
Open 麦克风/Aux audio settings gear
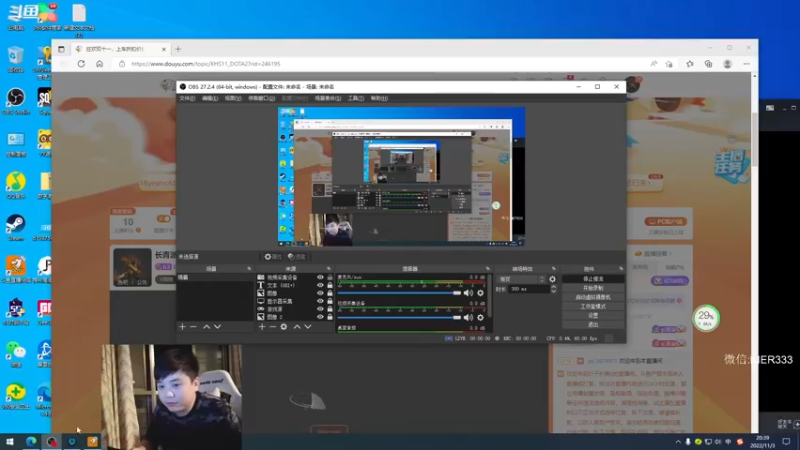[x=480, y=293]
